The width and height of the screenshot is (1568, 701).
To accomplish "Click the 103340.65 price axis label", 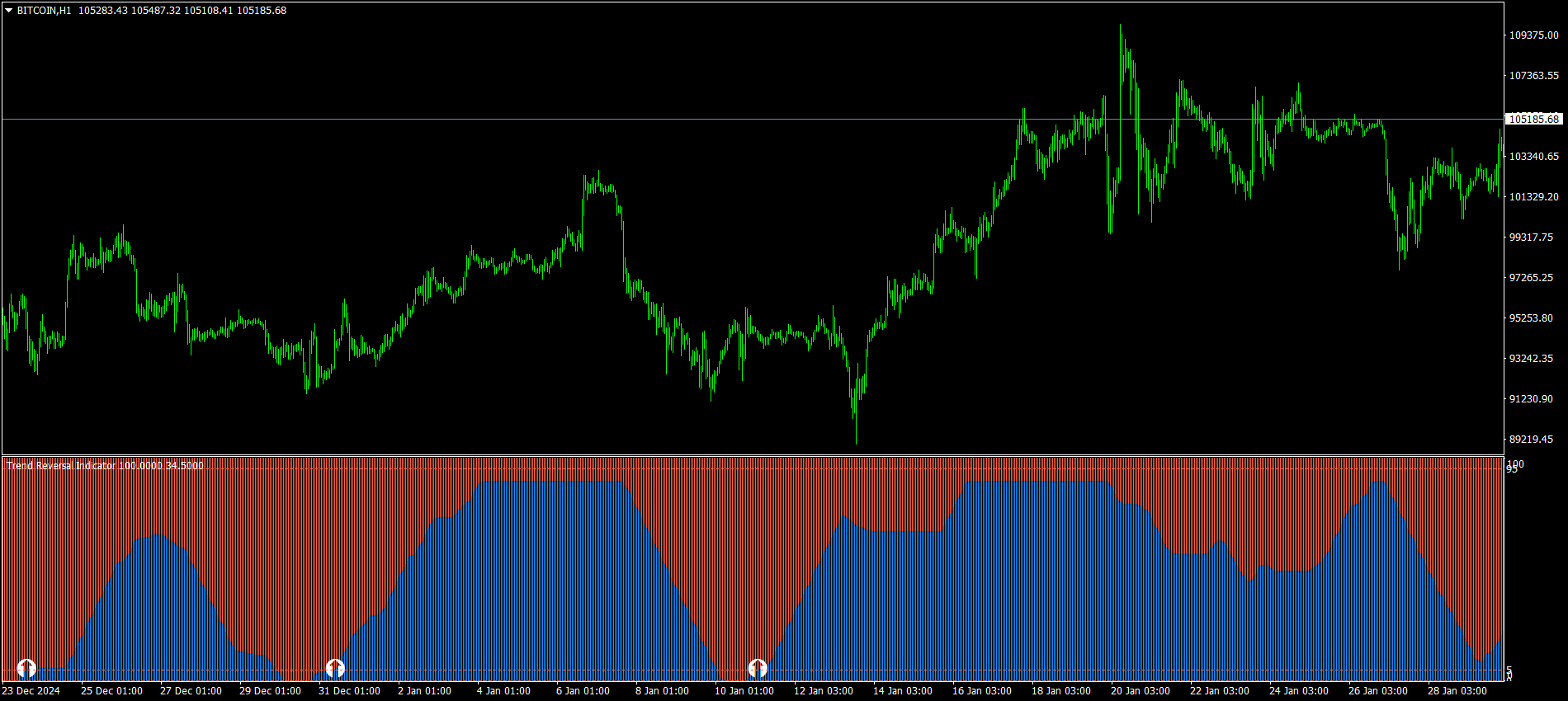I will tap(1533, 157).
